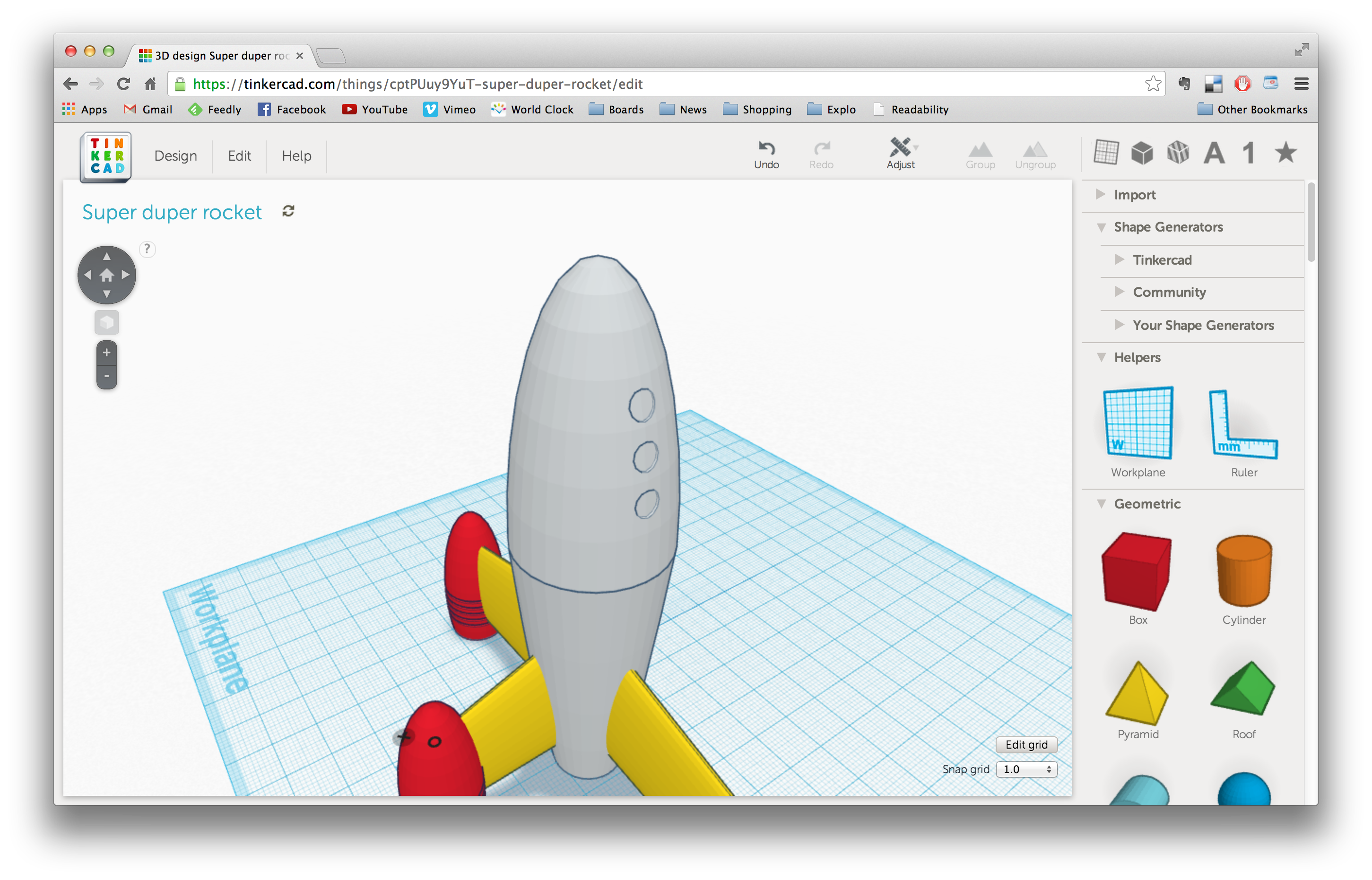
Task: Show the grid helpers icon in toolbar
Action: (1106, 153)
